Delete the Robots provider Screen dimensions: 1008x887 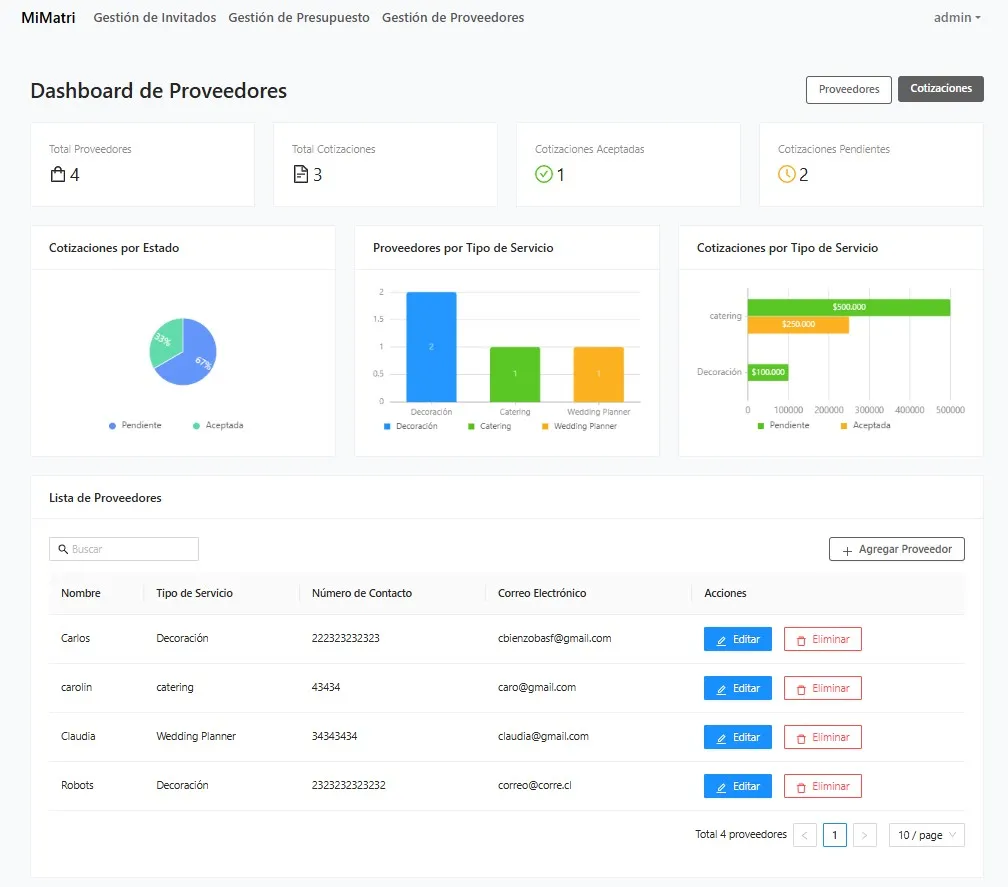pyautogui.click(x=822, y=786)
